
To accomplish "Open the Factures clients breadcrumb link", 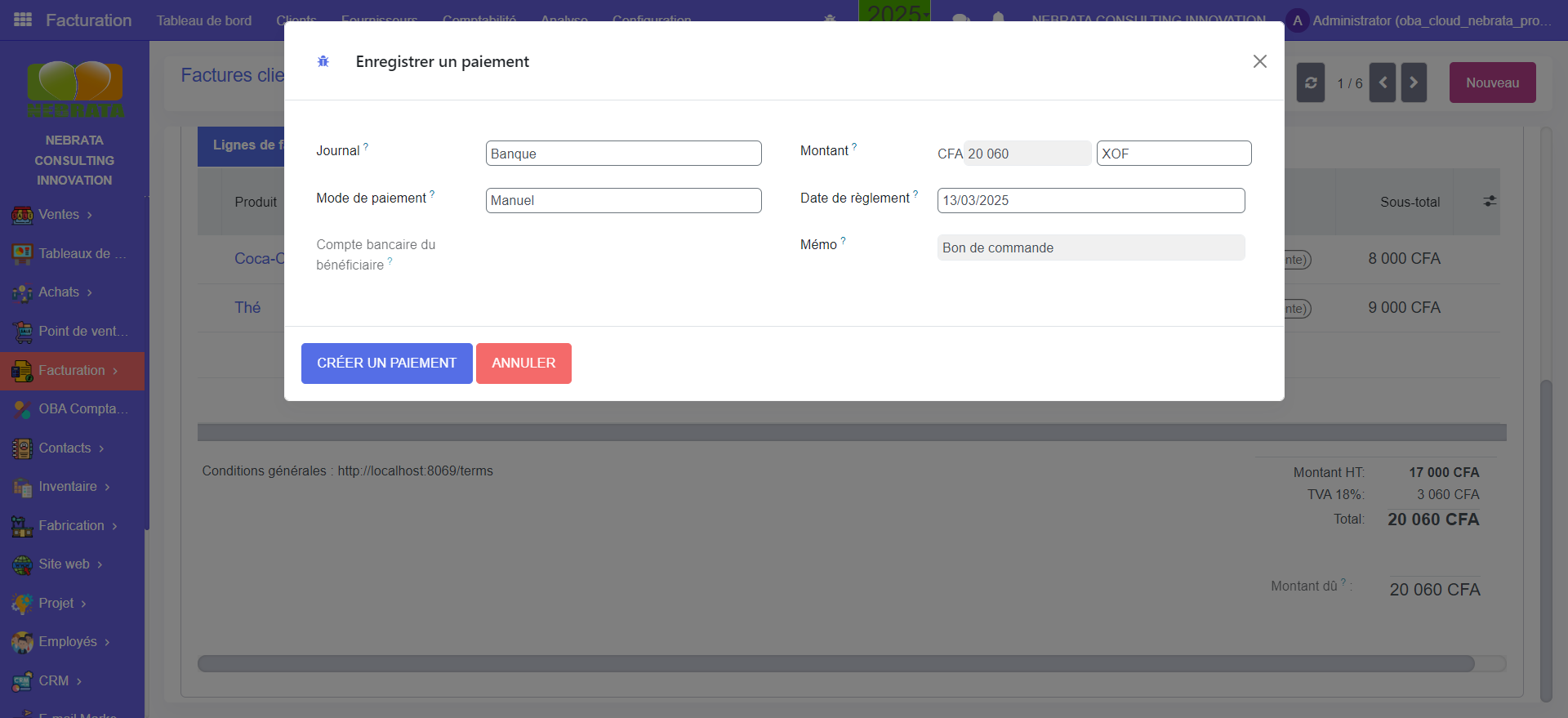I will click(x=232, y=75).
